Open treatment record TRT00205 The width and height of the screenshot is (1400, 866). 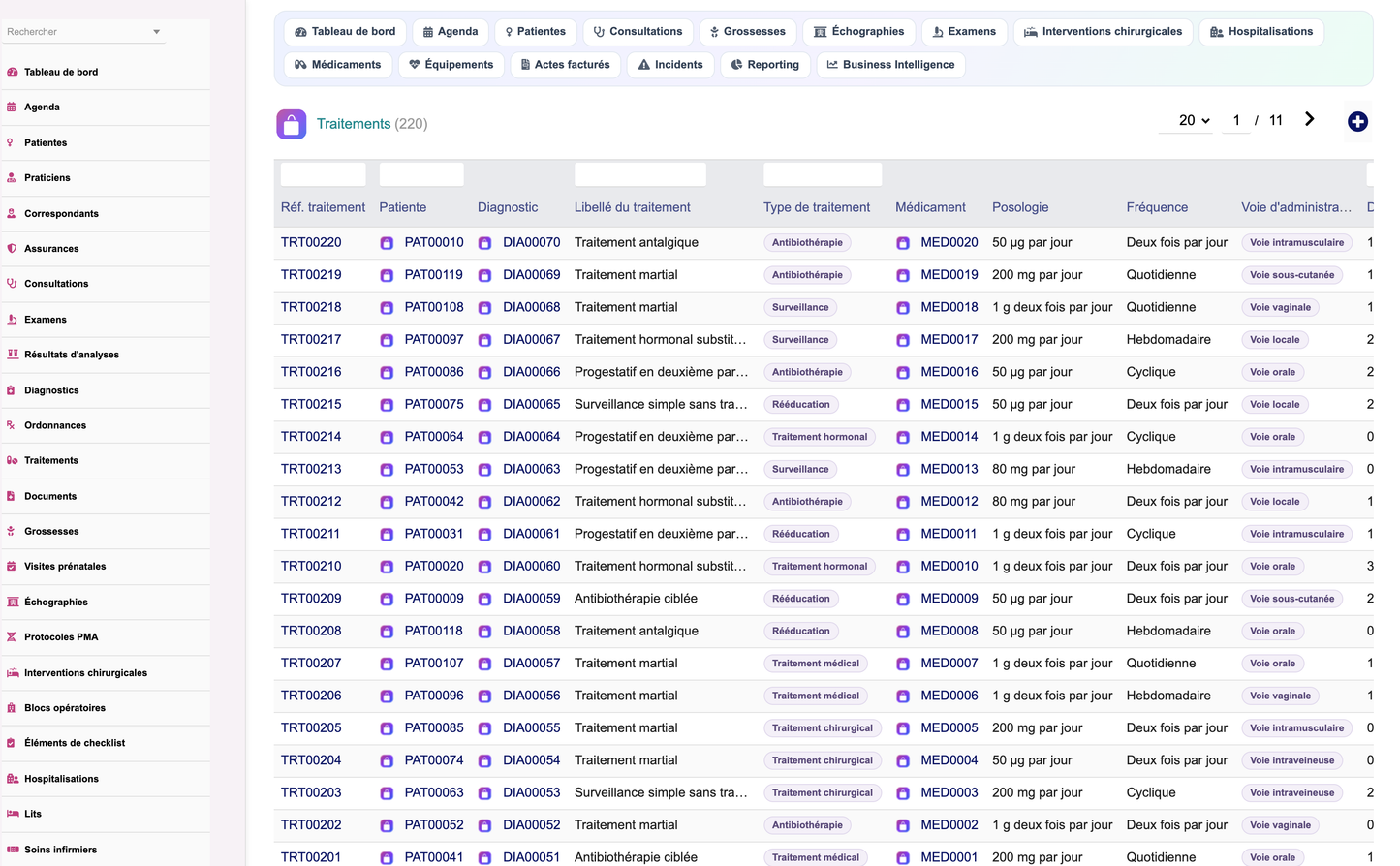tap(311, 727)
